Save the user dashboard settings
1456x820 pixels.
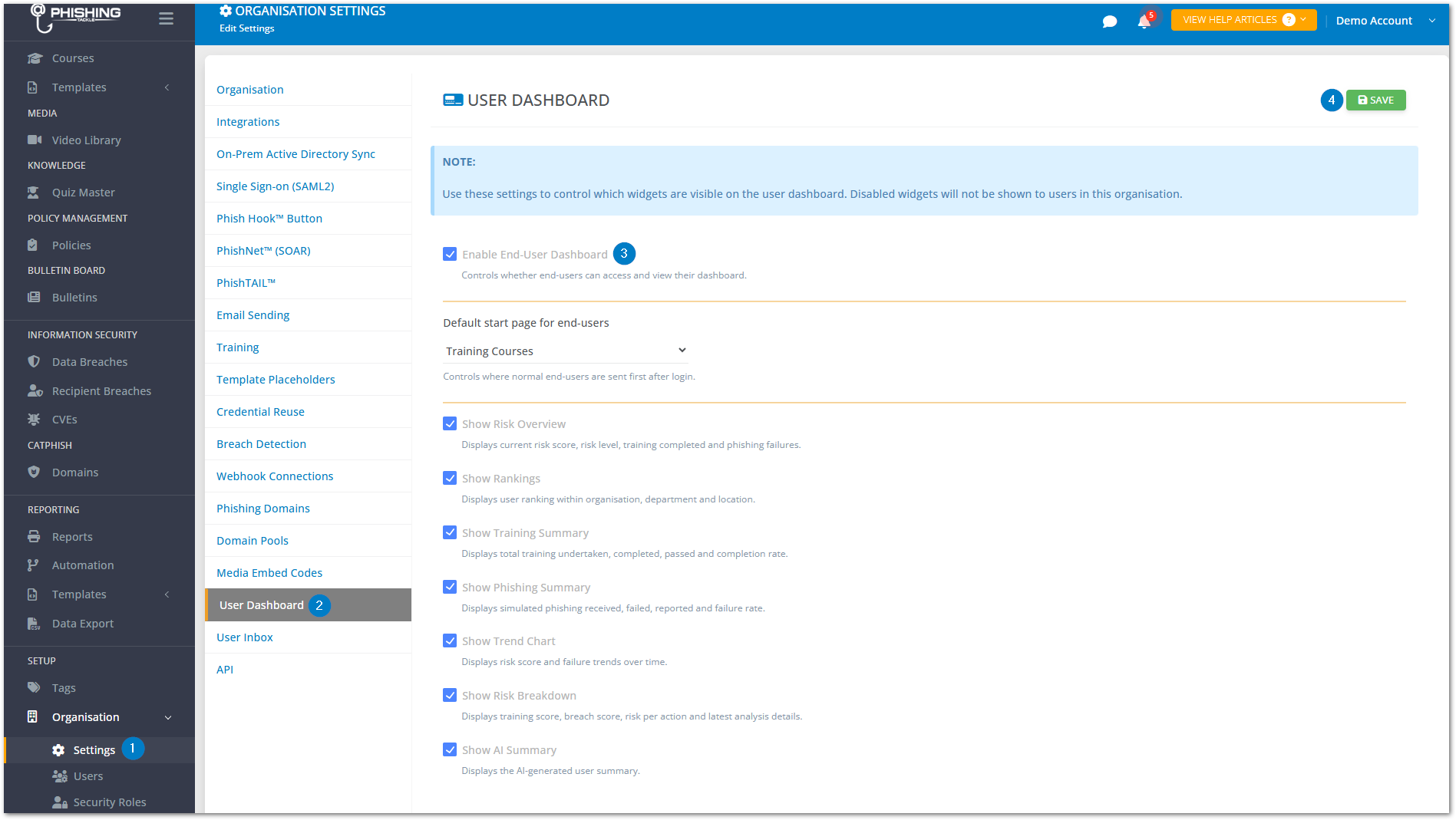pos(1375,100)
